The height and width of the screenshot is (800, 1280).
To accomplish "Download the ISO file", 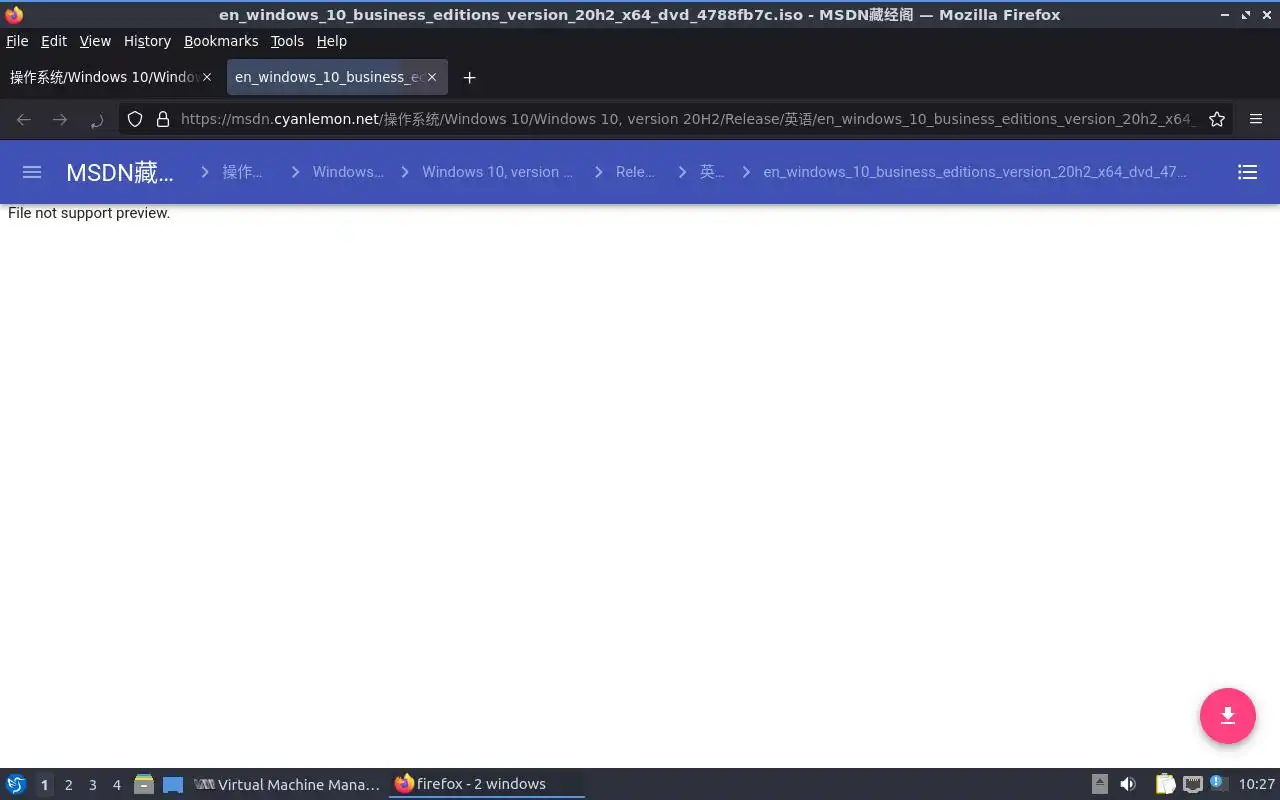I will pyautogui.click(x=1228, y=716).
